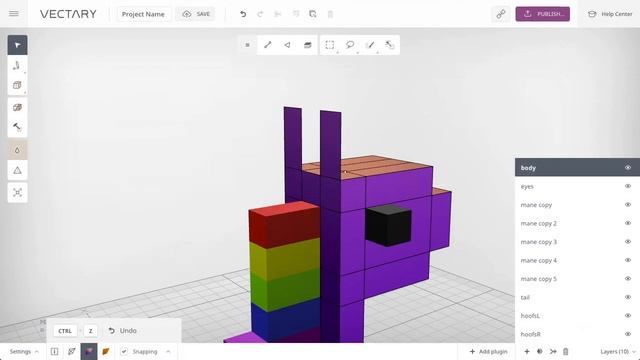This screenshot has width=640, height=360.
Task: Select the draw pen tool
Action: [x=17, y=65]
